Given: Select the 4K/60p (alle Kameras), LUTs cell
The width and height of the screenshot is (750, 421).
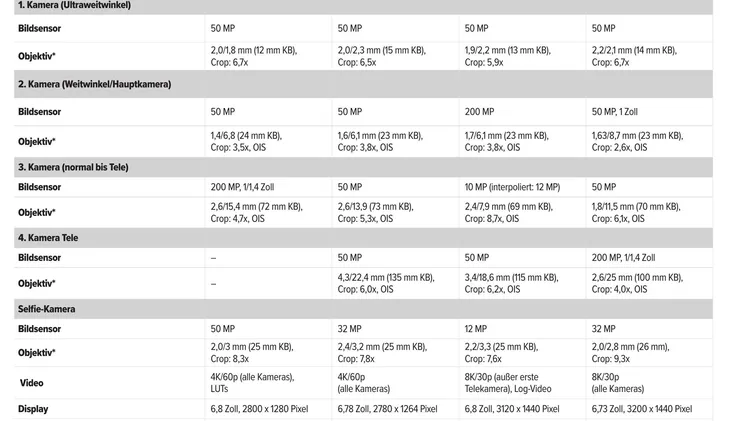Looking at the screenshot, I should pyautogui.click(x=268, y=383).
